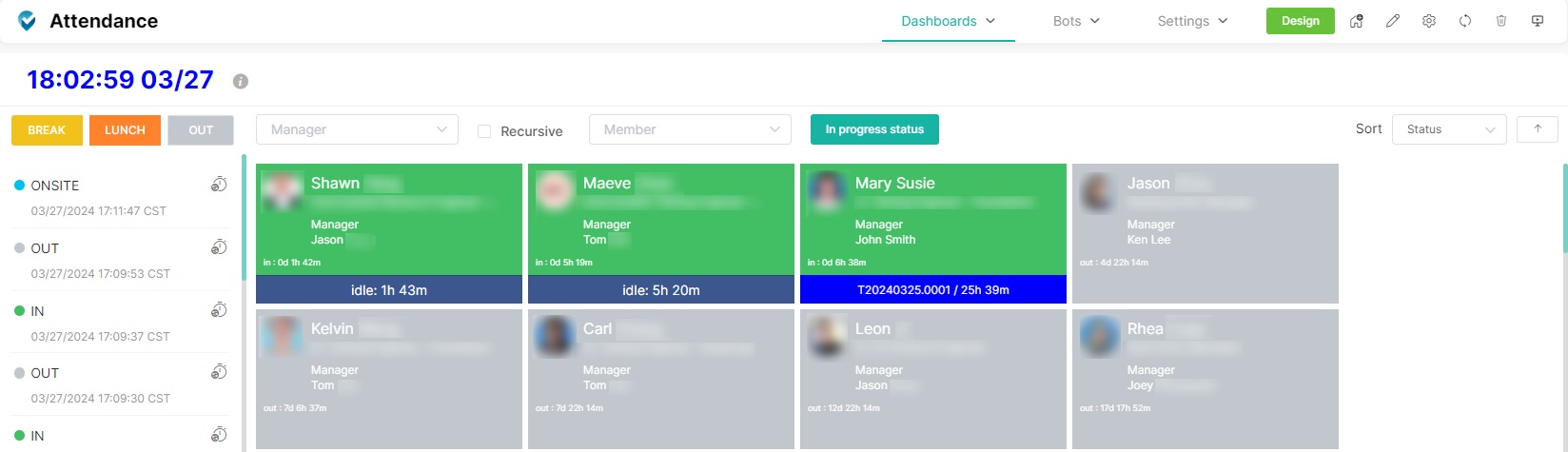Toggle the BREAK status button
1568x452 pixels.
tap(47, 130)
